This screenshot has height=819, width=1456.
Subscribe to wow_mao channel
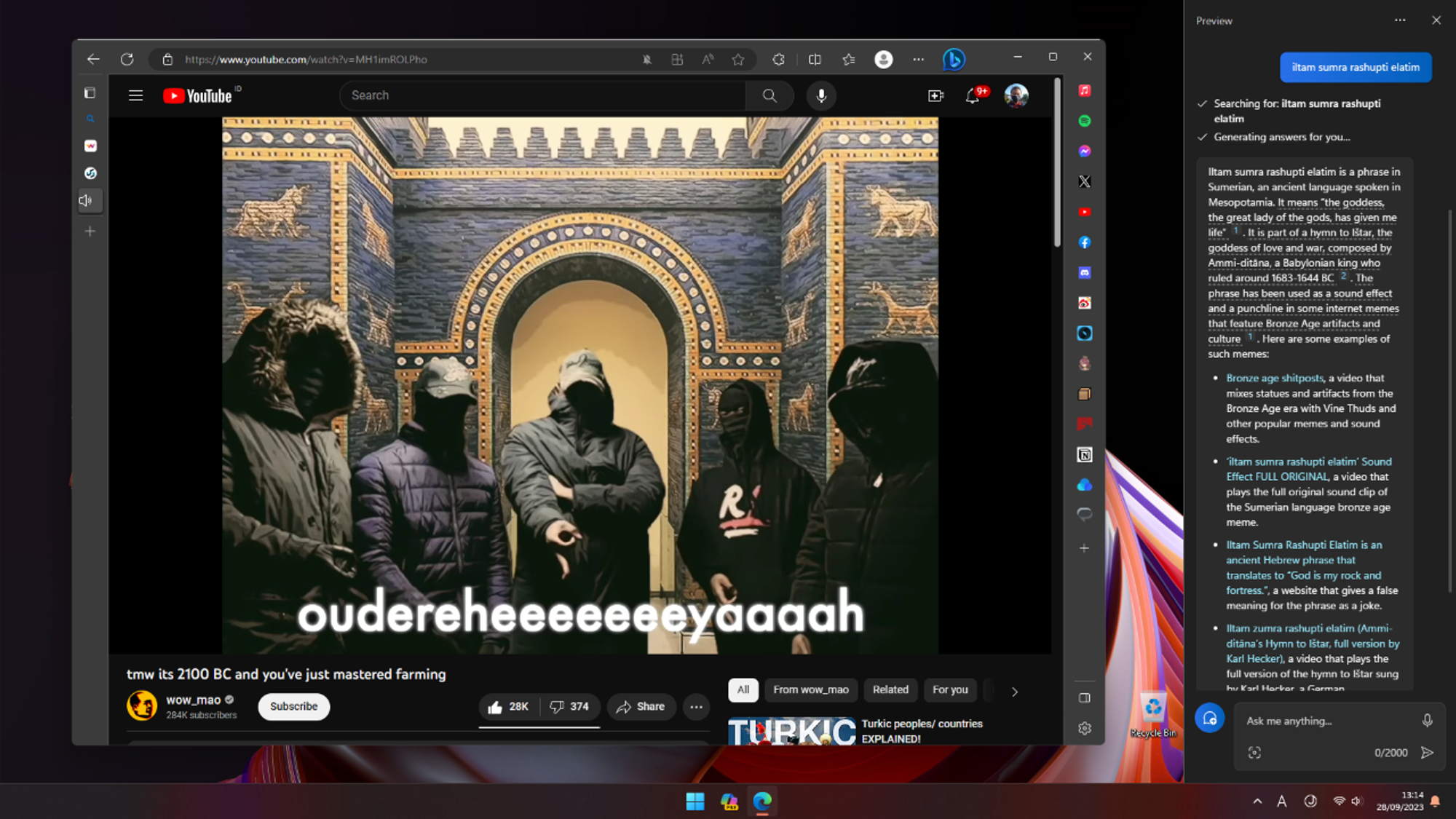[294, 707]
